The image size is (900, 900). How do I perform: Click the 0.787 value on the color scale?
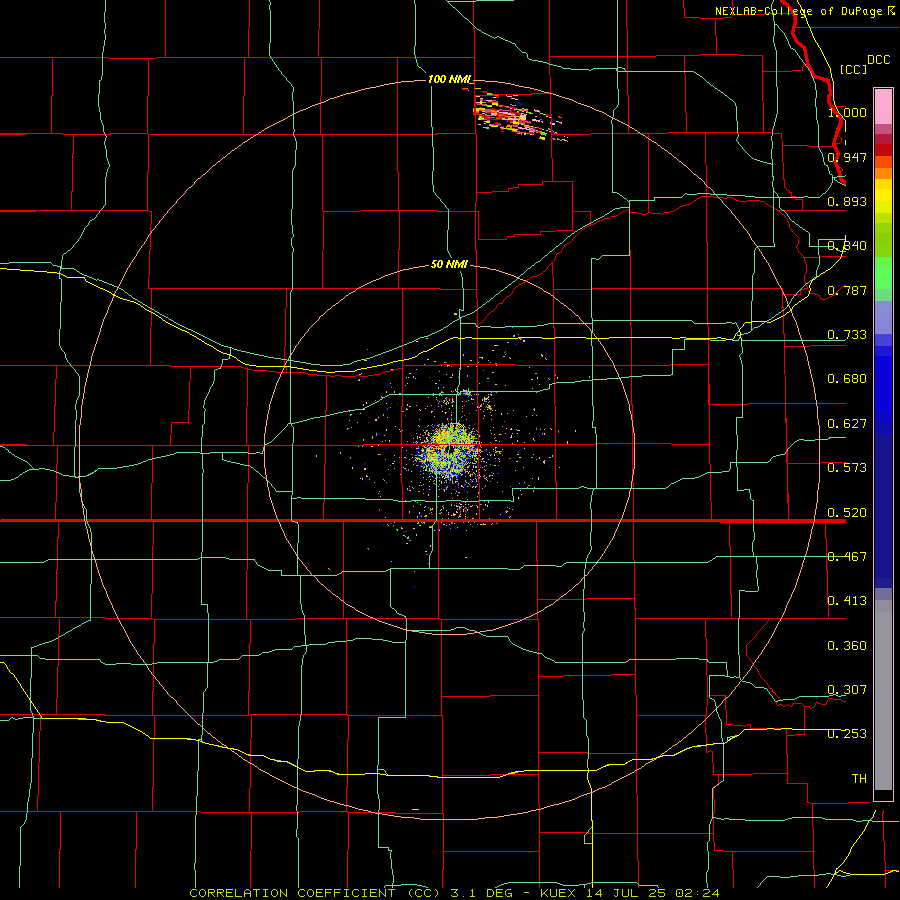click(x=847, y=290)
